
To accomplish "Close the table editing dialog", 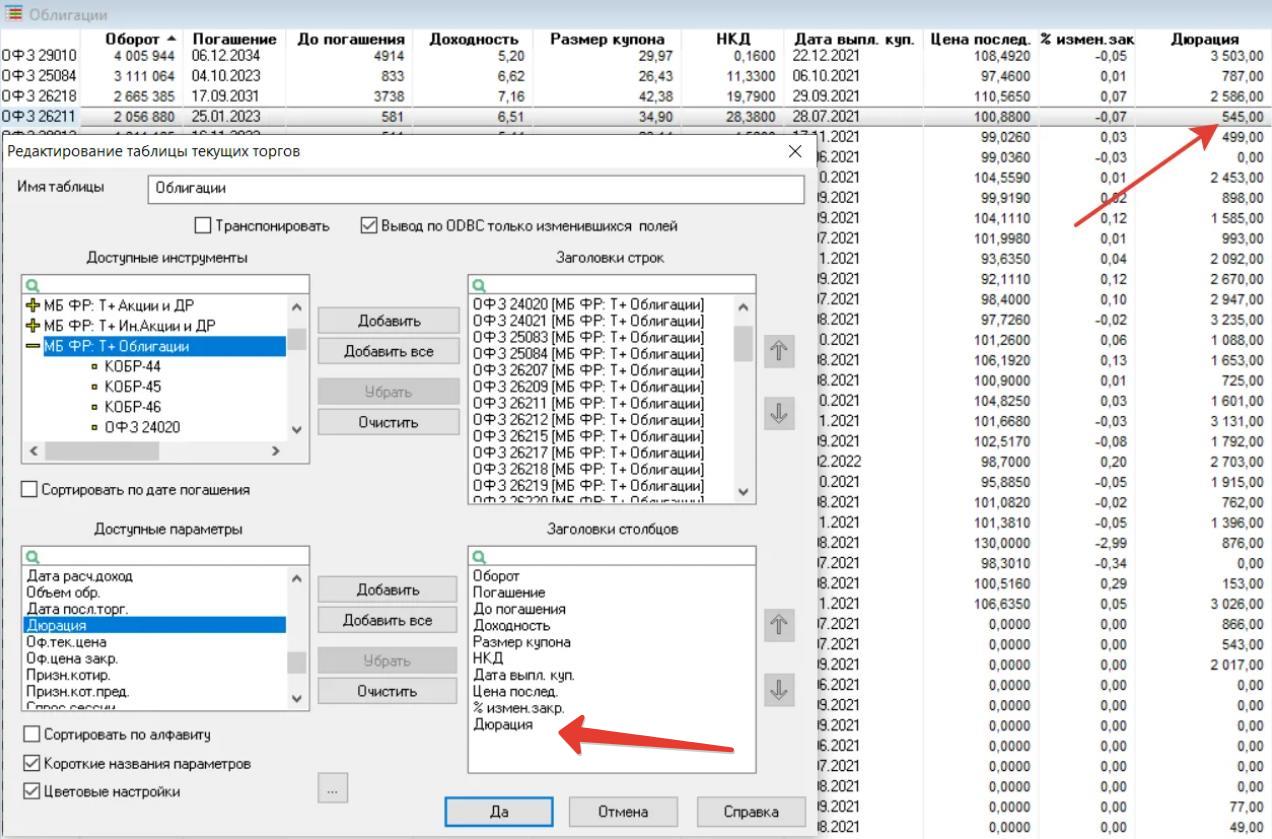I will 795,151.
